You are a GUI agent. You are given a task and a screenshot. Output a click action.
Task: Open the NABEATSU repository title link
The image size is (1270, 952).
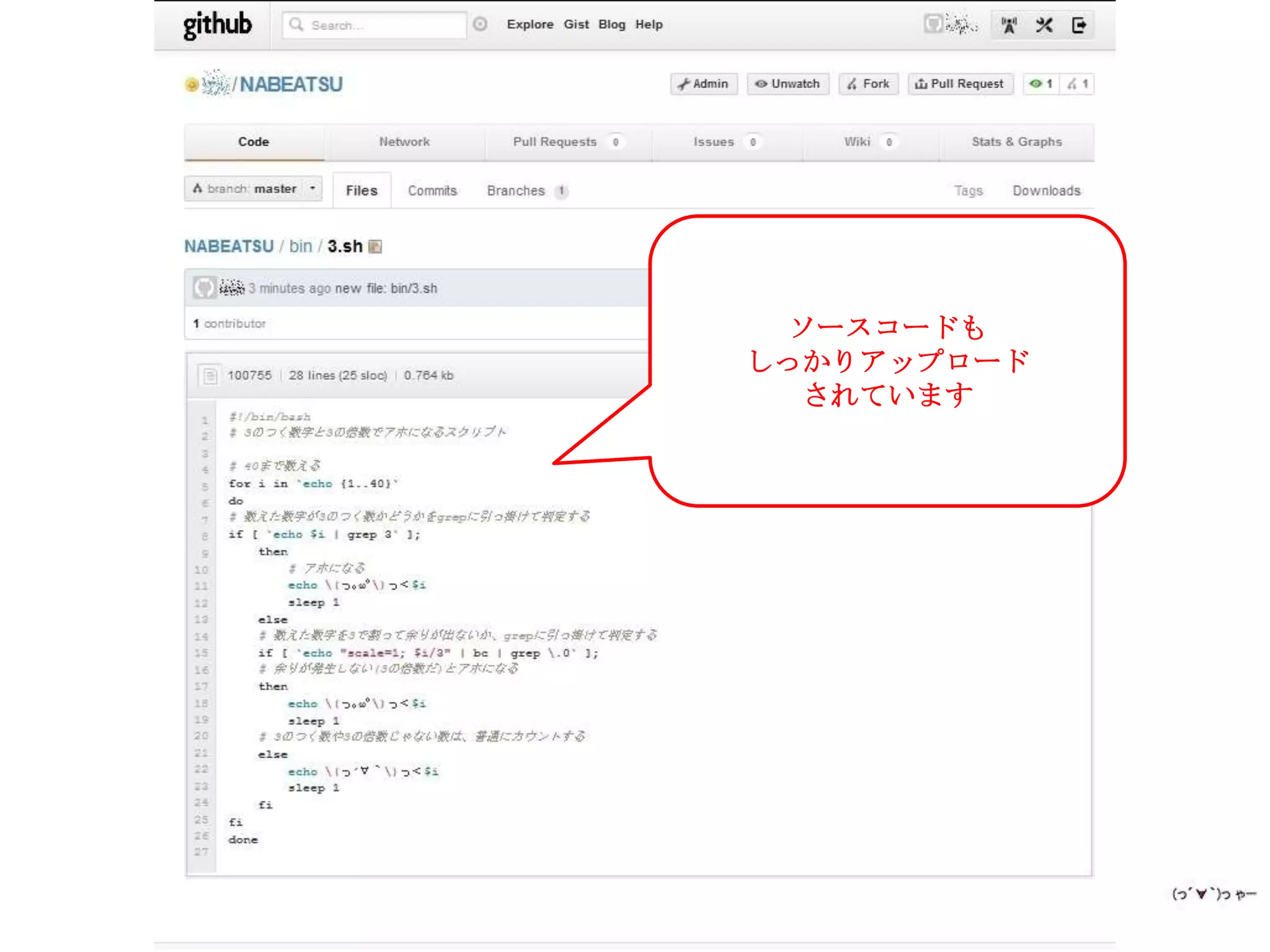(x=291, y=84)
